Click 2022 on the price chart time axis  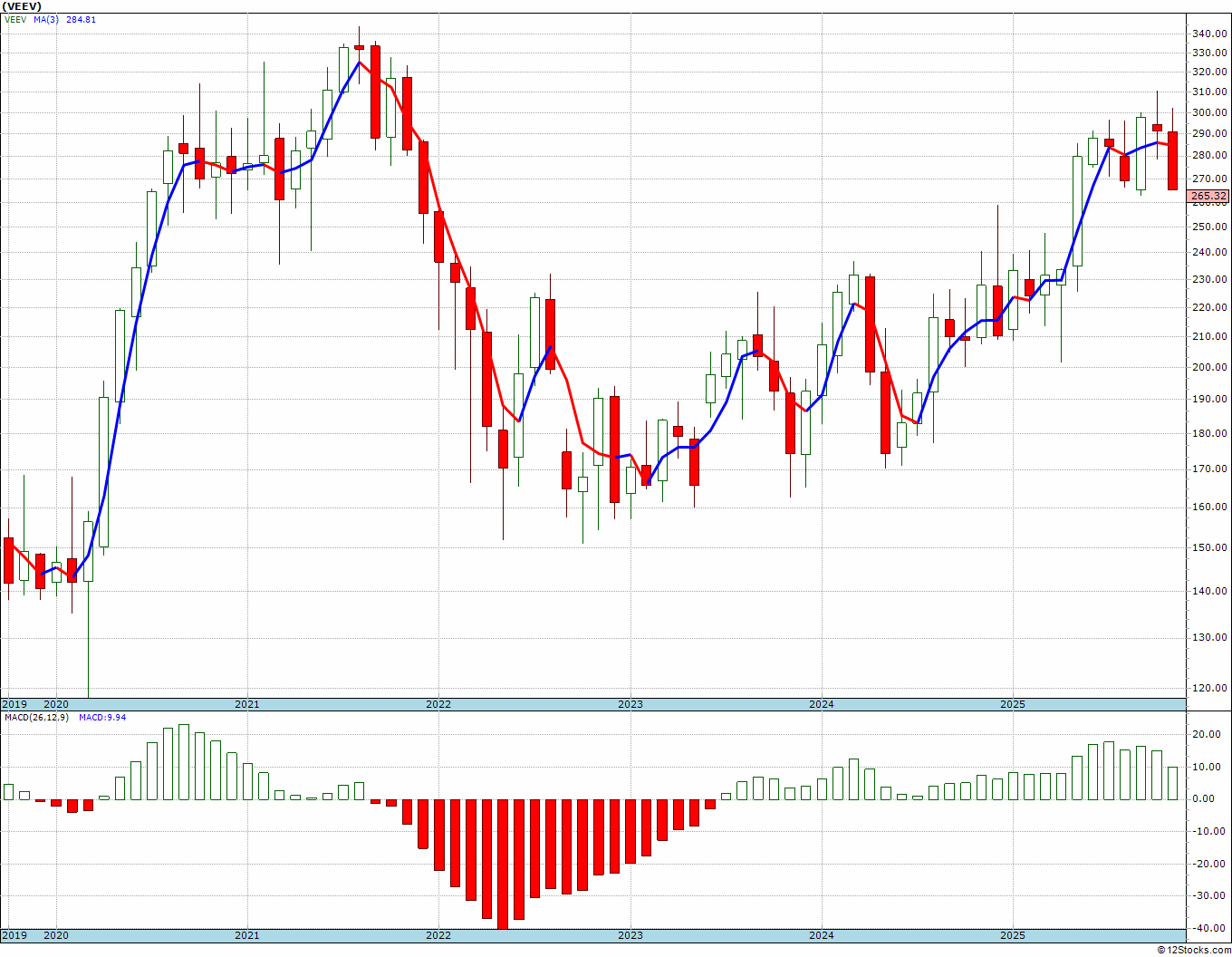(438, 704)
